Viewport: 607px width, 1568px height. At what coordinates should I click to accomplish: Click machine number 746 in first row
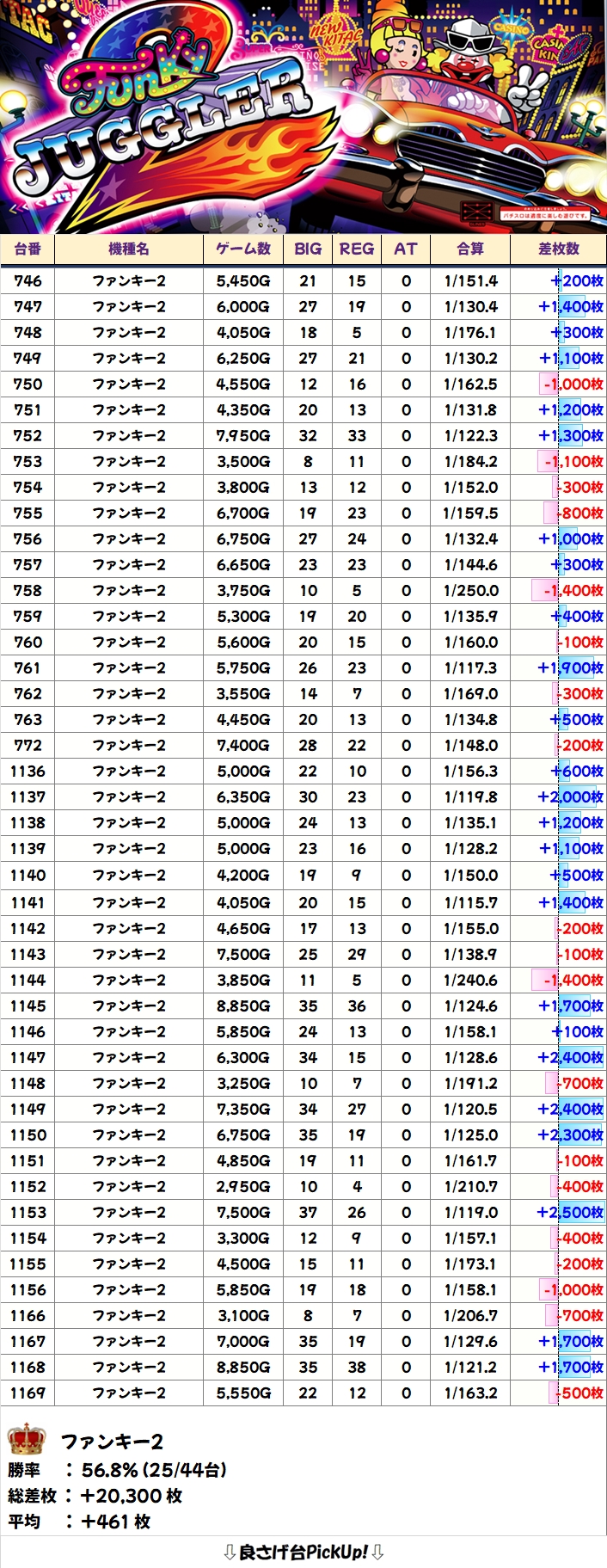28,280
